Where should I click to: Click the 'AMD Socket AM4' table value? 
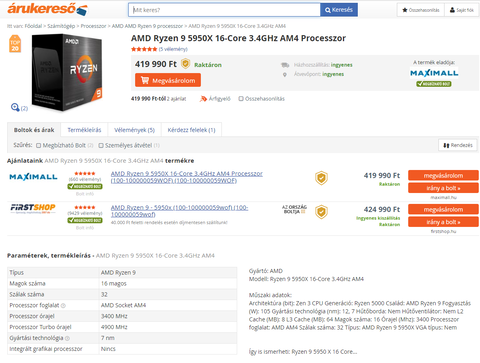(x=123, y=305)
